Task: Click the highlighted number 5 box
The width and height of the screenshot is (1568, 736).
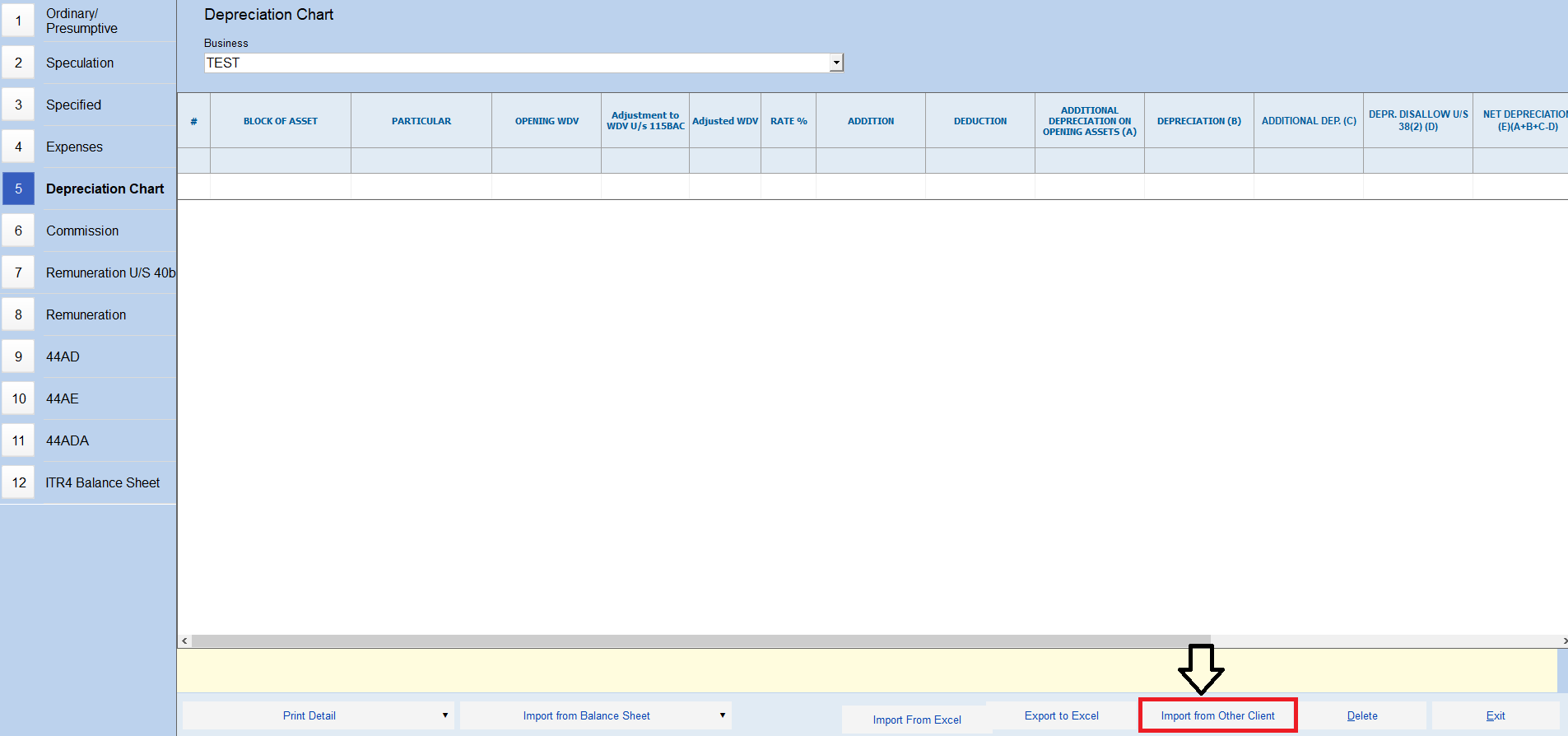Action: point(18,189)
